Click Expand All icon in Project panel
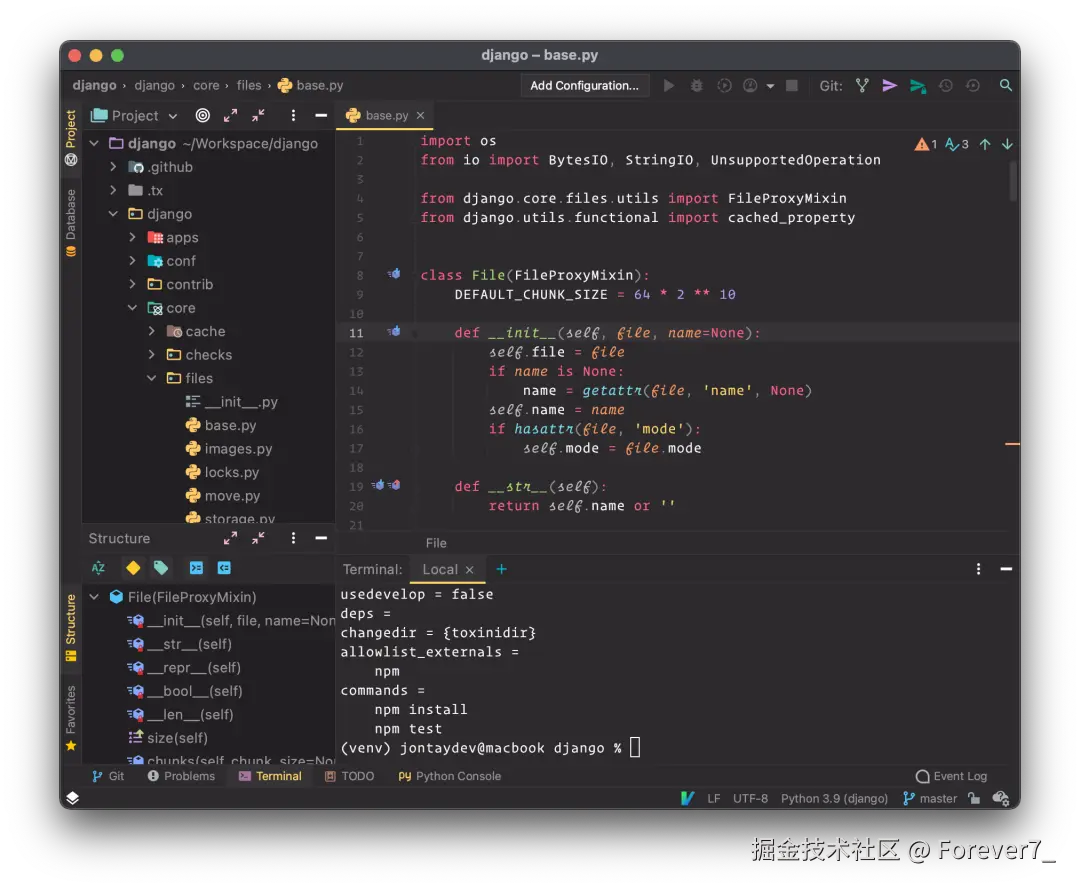Screen dimensions: 1080x888 230,116
